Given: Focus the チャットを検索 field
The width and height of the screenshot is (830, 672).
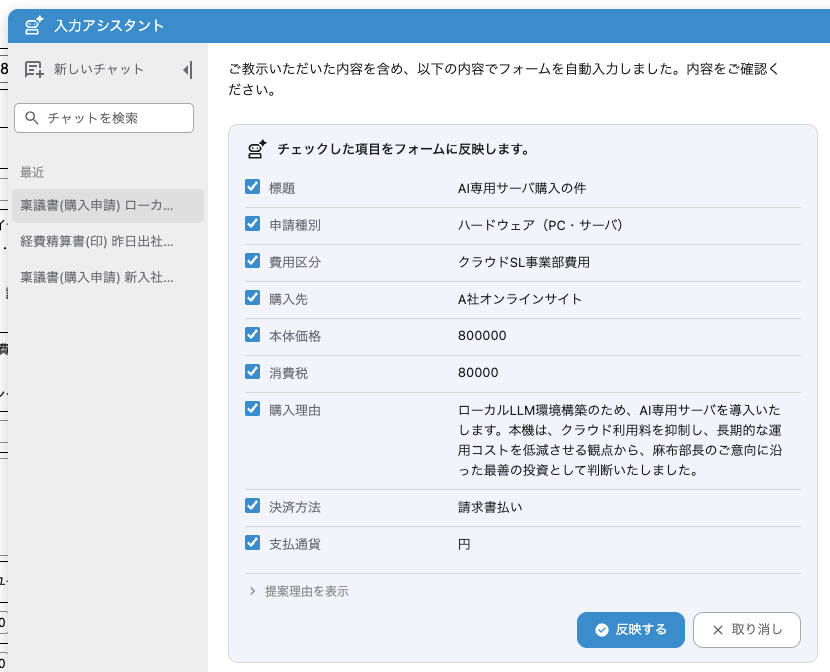Looking at the screenshot, I should pos(104,117).
